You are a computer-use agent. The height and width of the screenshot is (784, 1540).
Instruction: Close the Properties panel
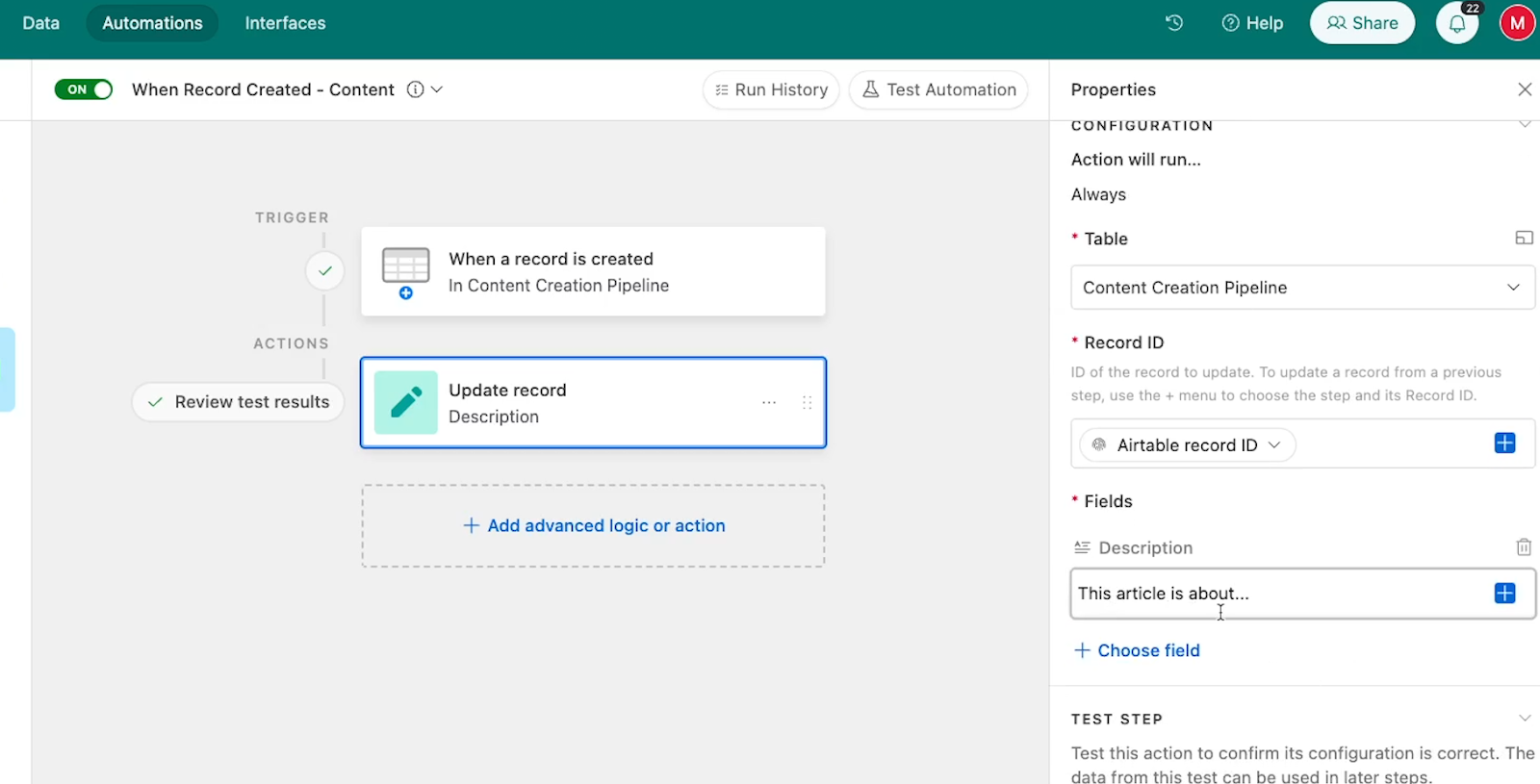(1525, 89)
